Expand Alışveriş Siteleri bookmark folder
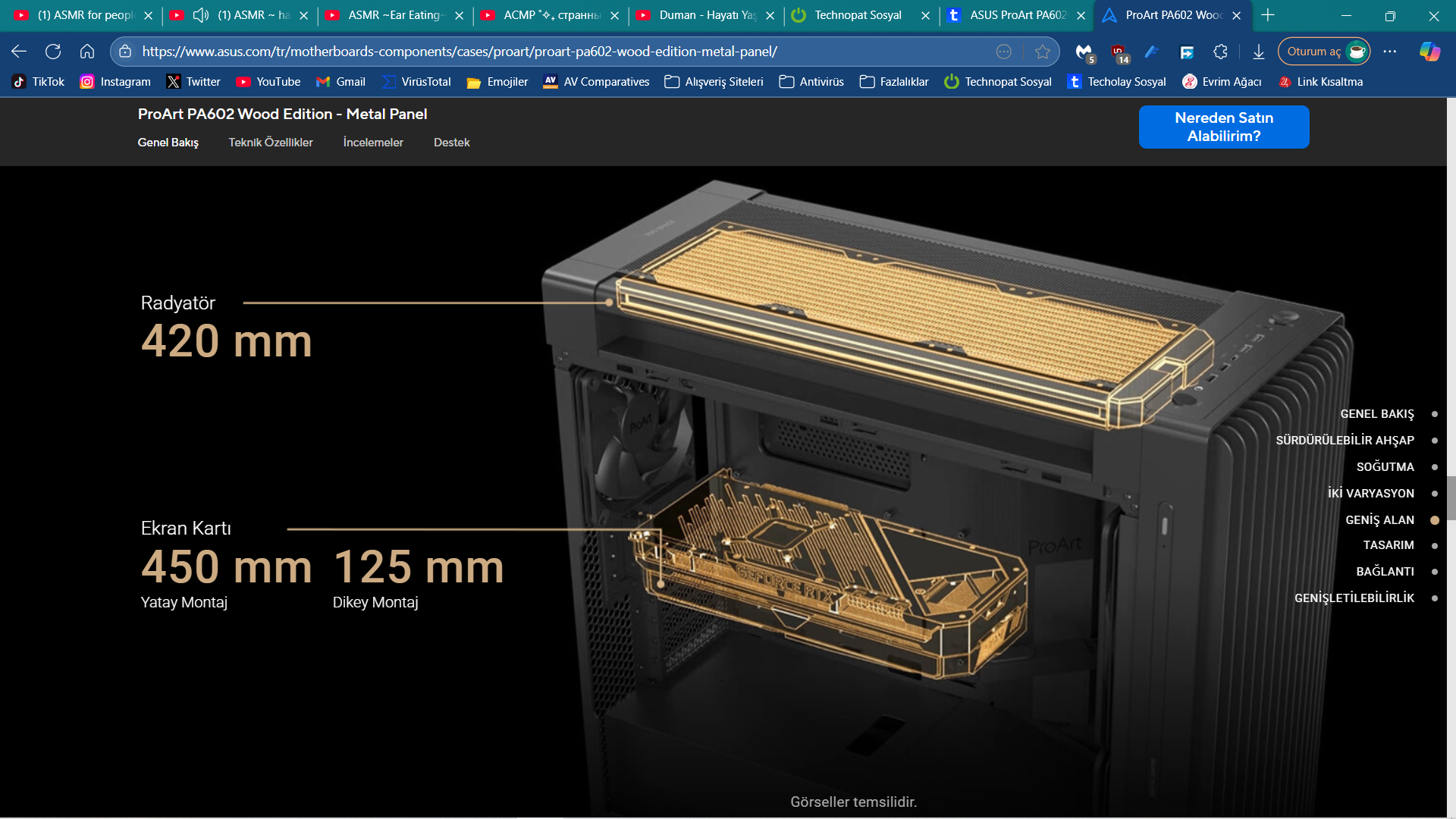Viewport: 1456px width, 819px height. point(714,82)
